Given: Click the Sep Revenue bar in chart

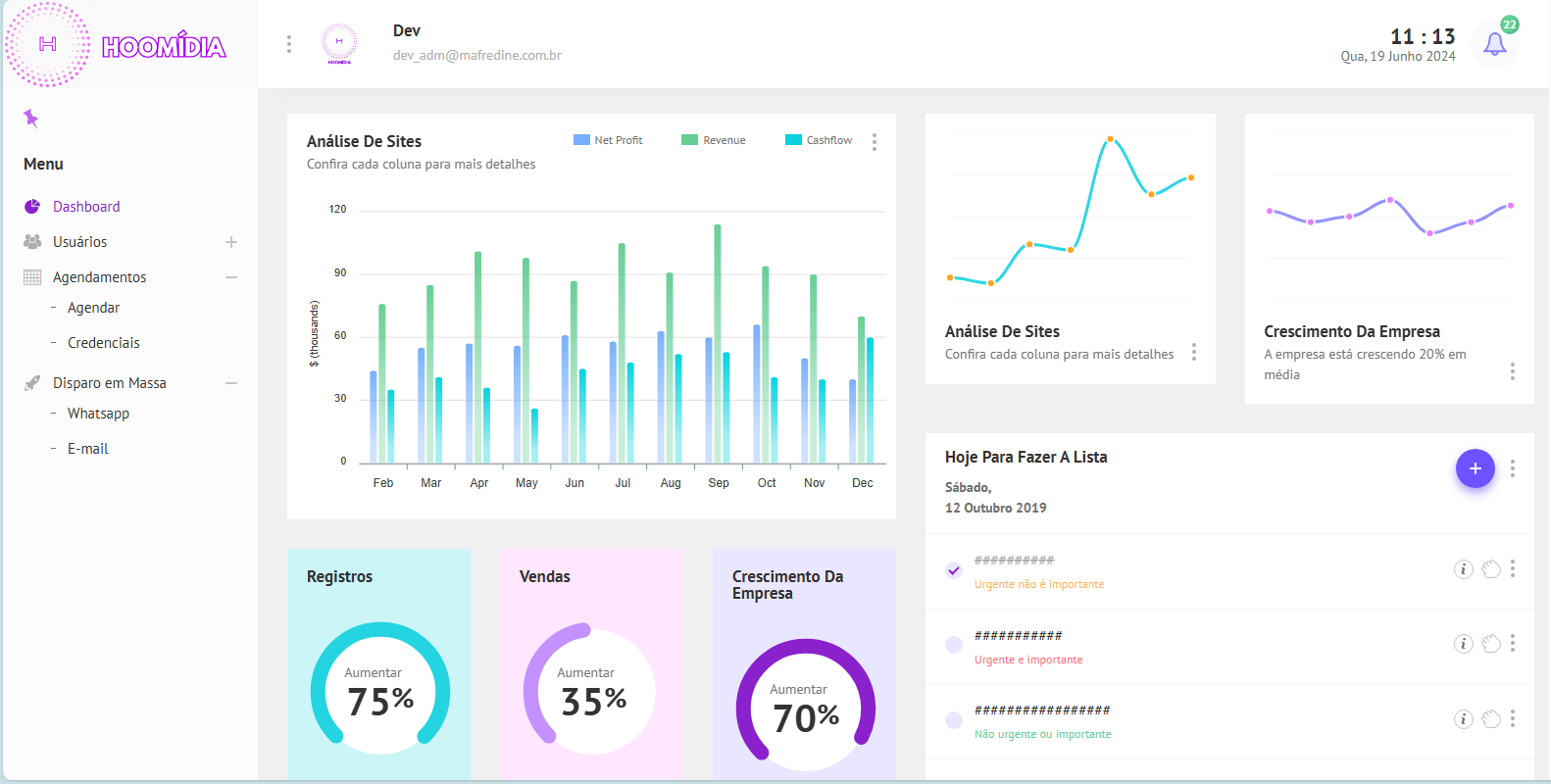Looking at the screenshot, I should pyautogui.click(x=718, y=344).
